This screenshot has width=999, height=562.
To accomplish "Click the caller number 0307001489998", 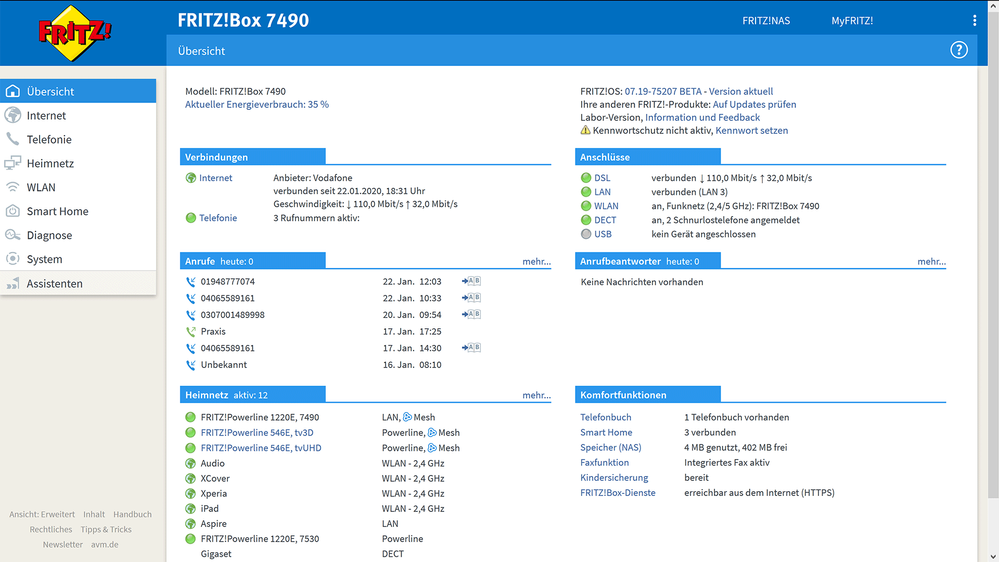I will tap(233, 315).
